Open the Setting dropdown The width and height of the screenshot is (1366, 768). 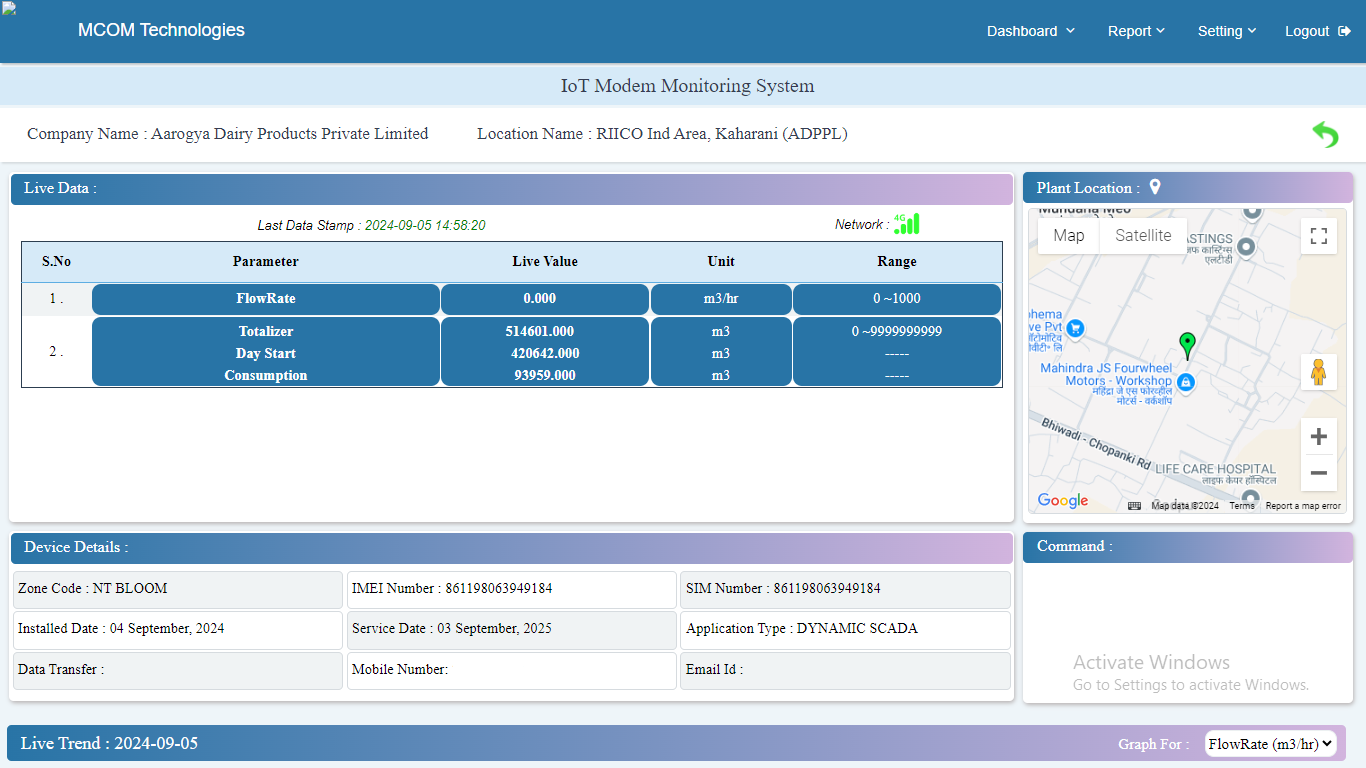point(1226,31)
